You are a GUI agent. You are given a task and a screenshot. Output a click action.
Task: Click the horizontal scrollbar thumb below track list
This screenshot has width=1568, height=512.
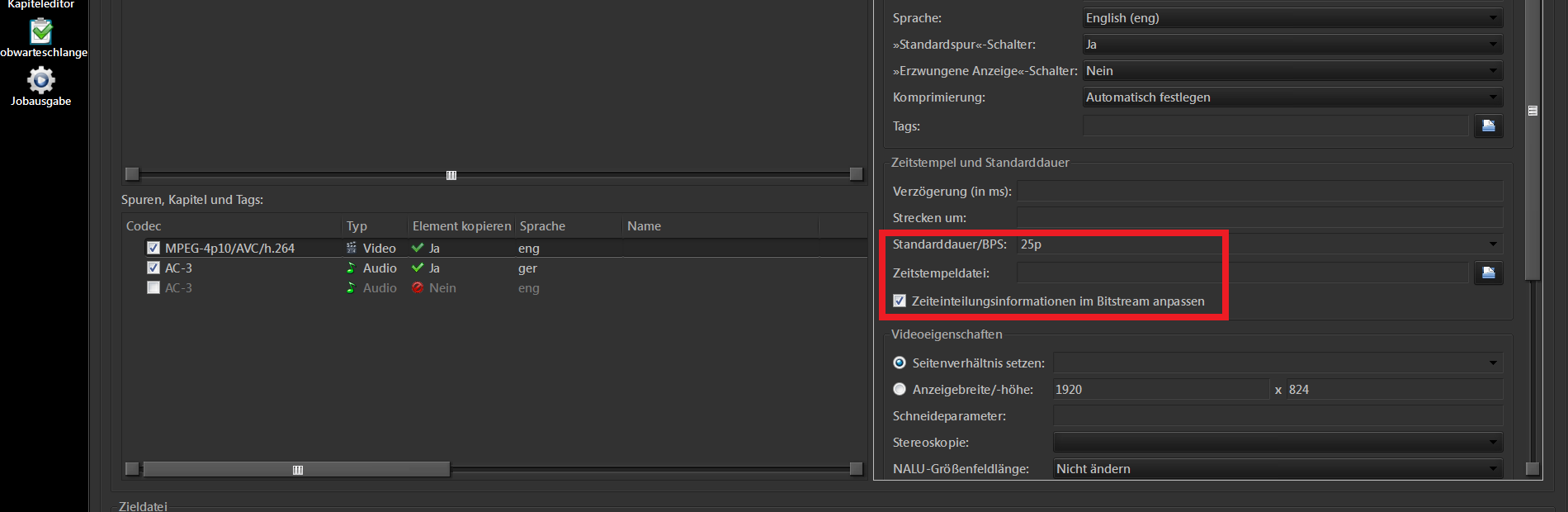pos(297,469)
